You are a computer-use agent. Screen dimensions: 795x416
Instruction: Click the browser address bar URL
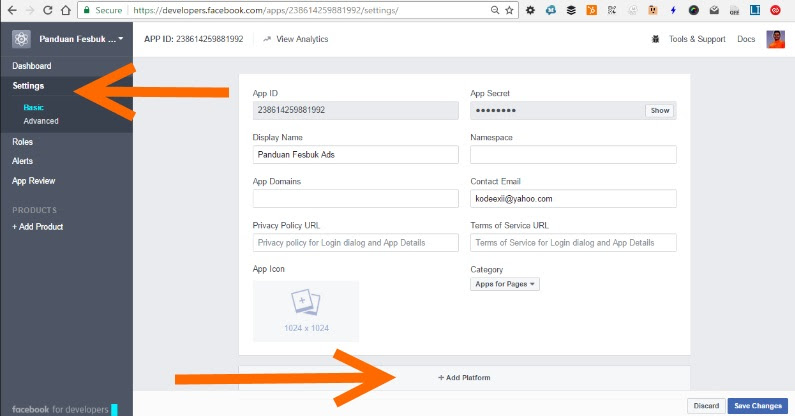pos(266,10)
